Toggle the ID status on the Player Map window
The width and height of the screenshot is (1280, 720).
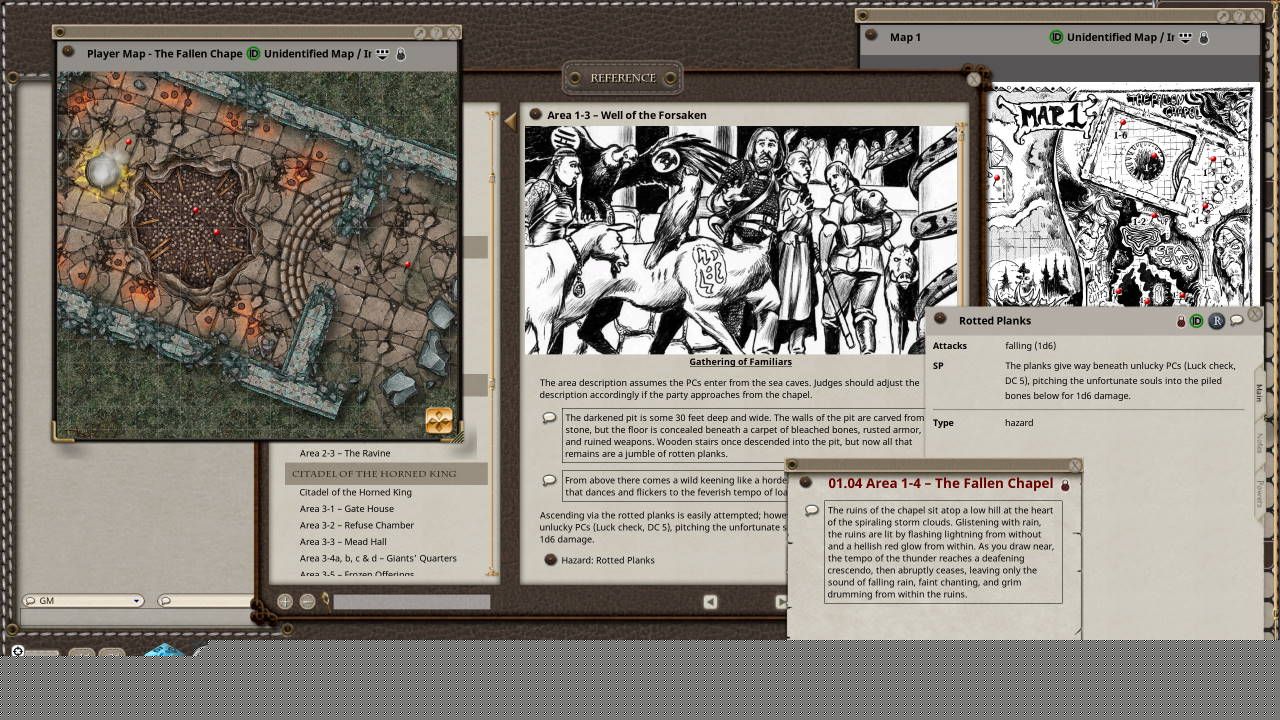(253, 53)
